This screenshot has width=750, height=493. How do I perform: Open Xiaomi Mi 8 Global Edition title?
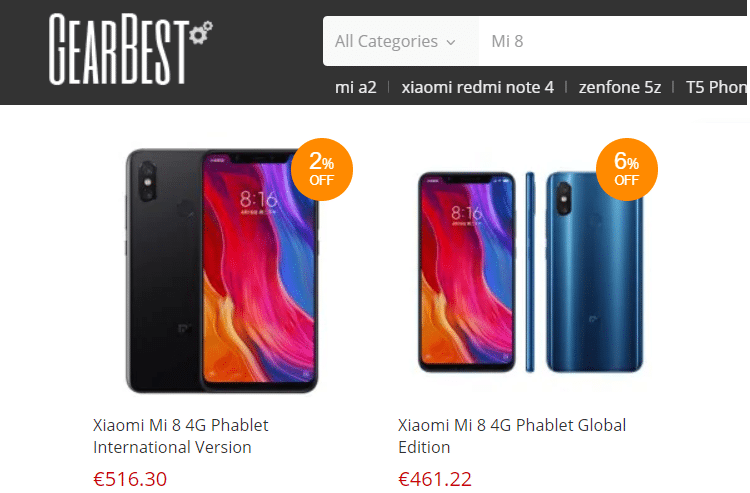click(x=512, y=436)
